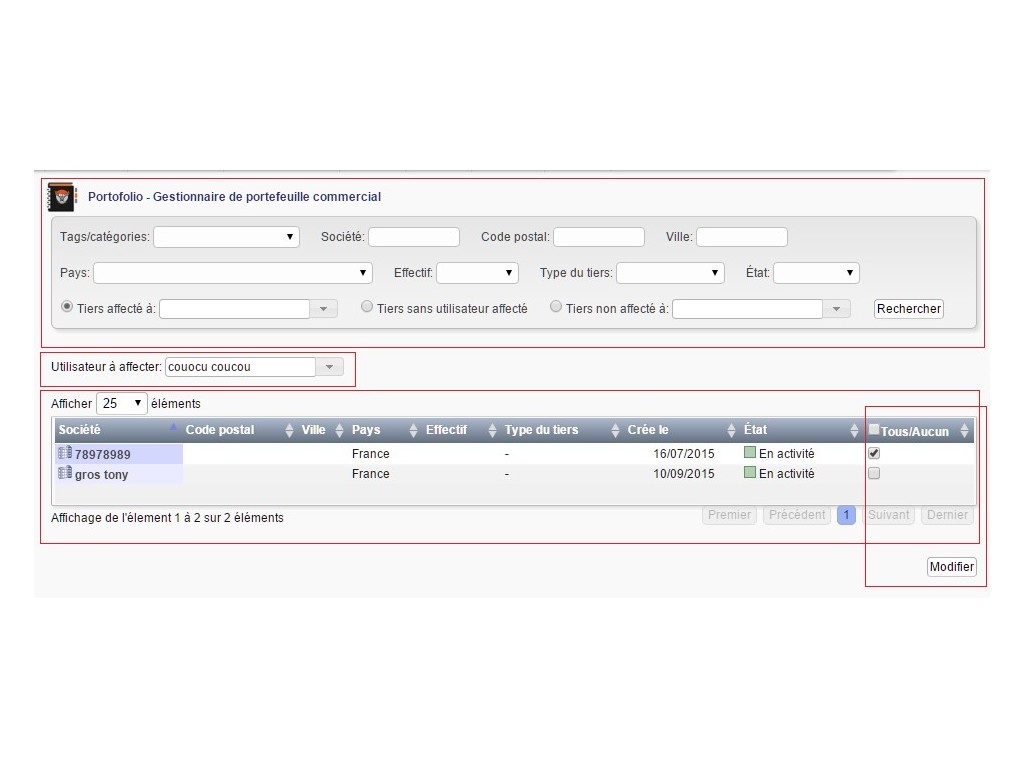Select the Tiers affecté à radio button
This screenshot has height=768, width=1024.
pos(67,306)
